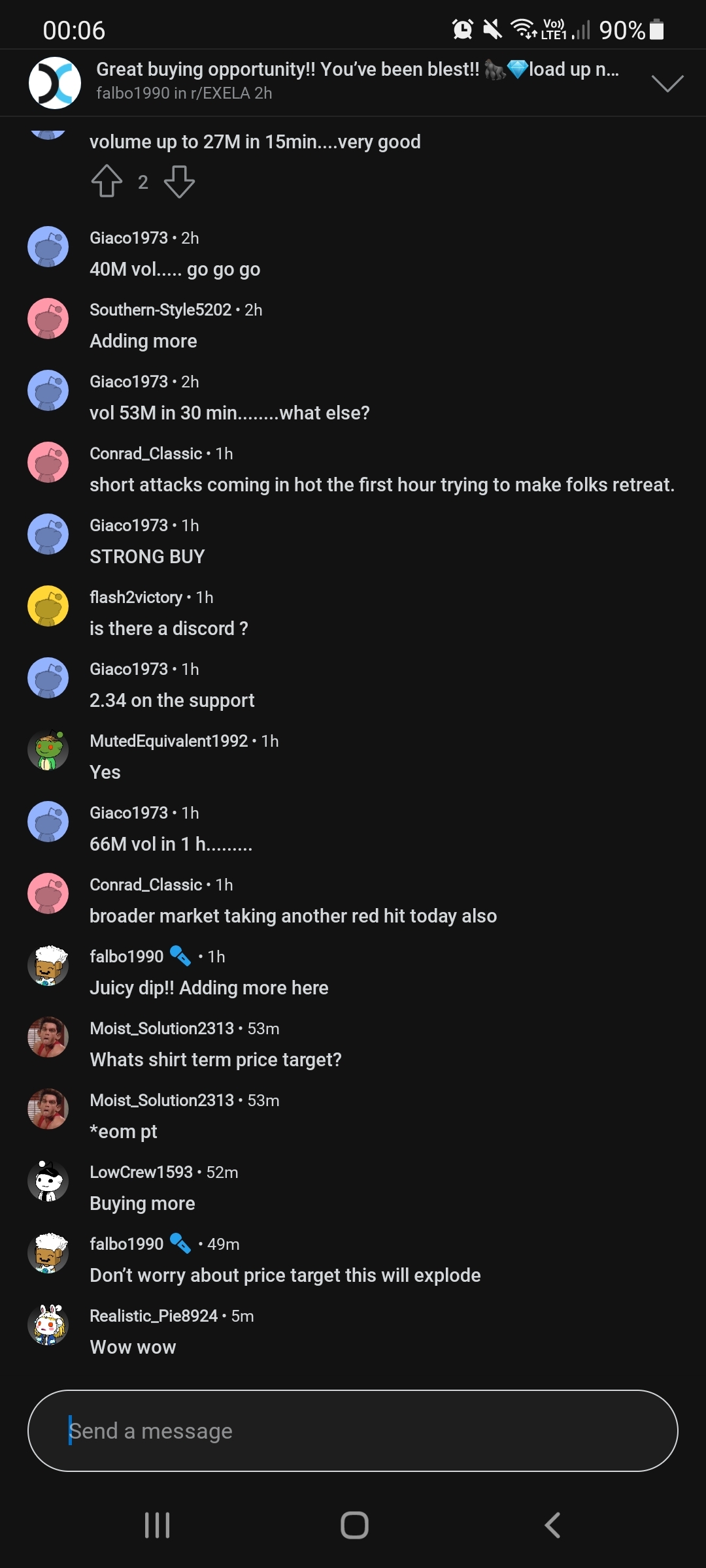Open Southern-Style5202's username link
Screen dimensions: 706x1568
[x=161, y=310]
